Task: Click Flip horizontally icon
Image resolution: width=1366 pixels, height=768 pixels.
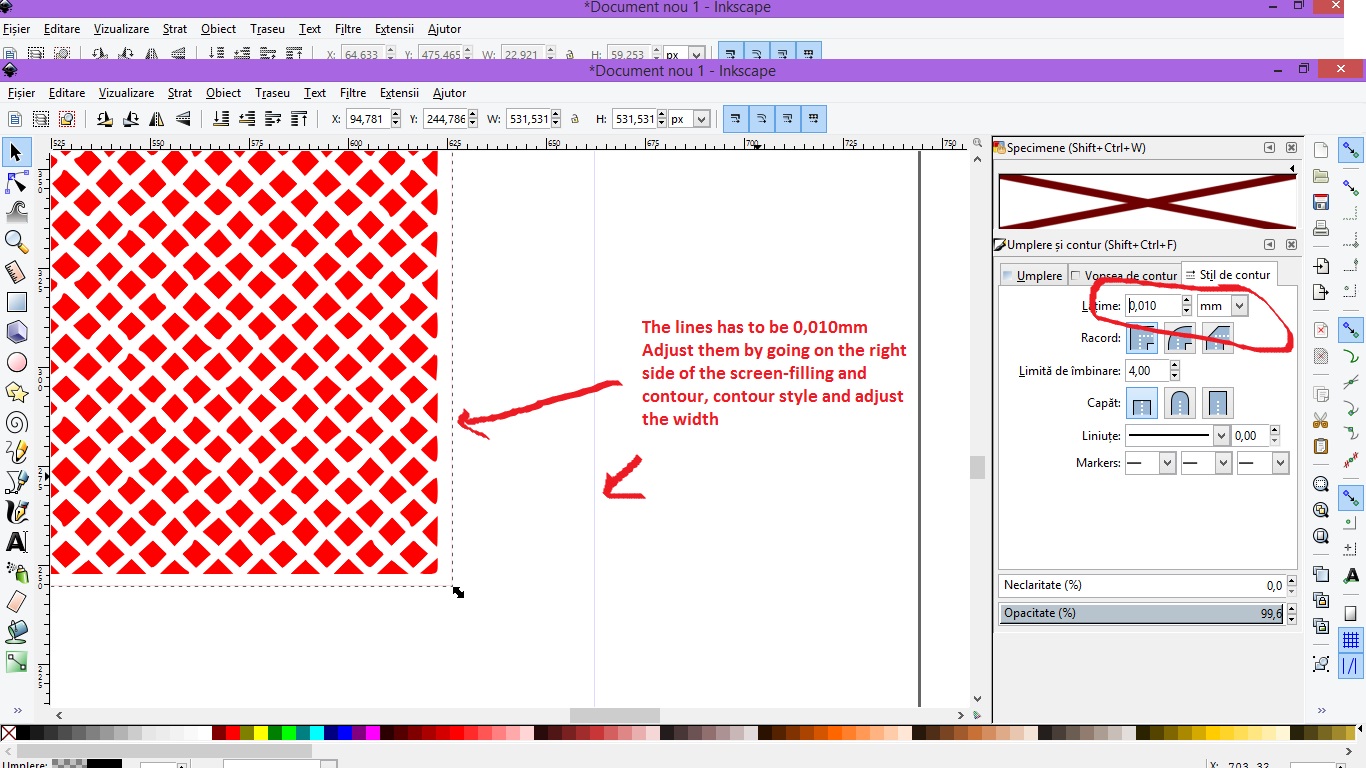Action: coord(157,119)
